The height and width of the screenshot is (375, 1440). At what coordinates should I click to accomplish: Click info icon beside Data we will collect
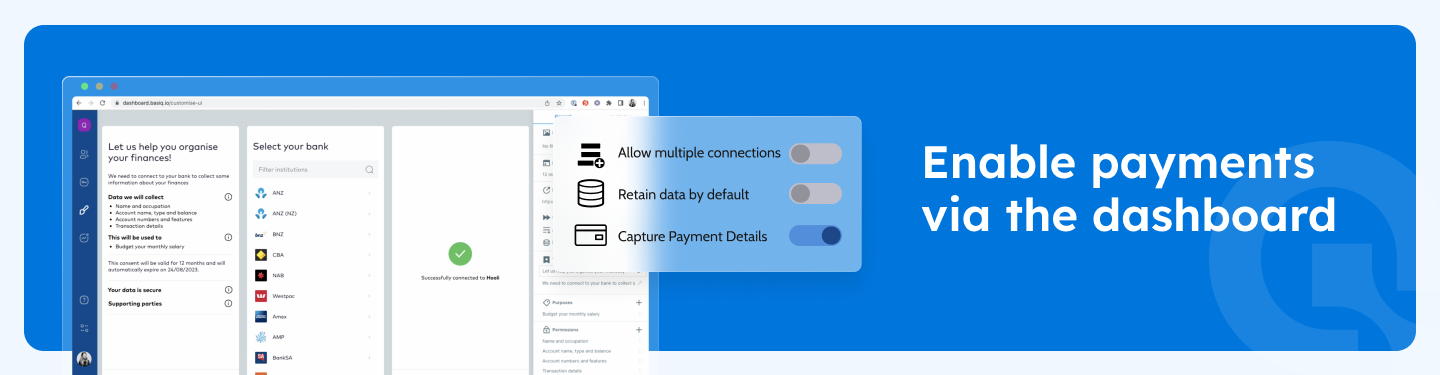point(228,198)
